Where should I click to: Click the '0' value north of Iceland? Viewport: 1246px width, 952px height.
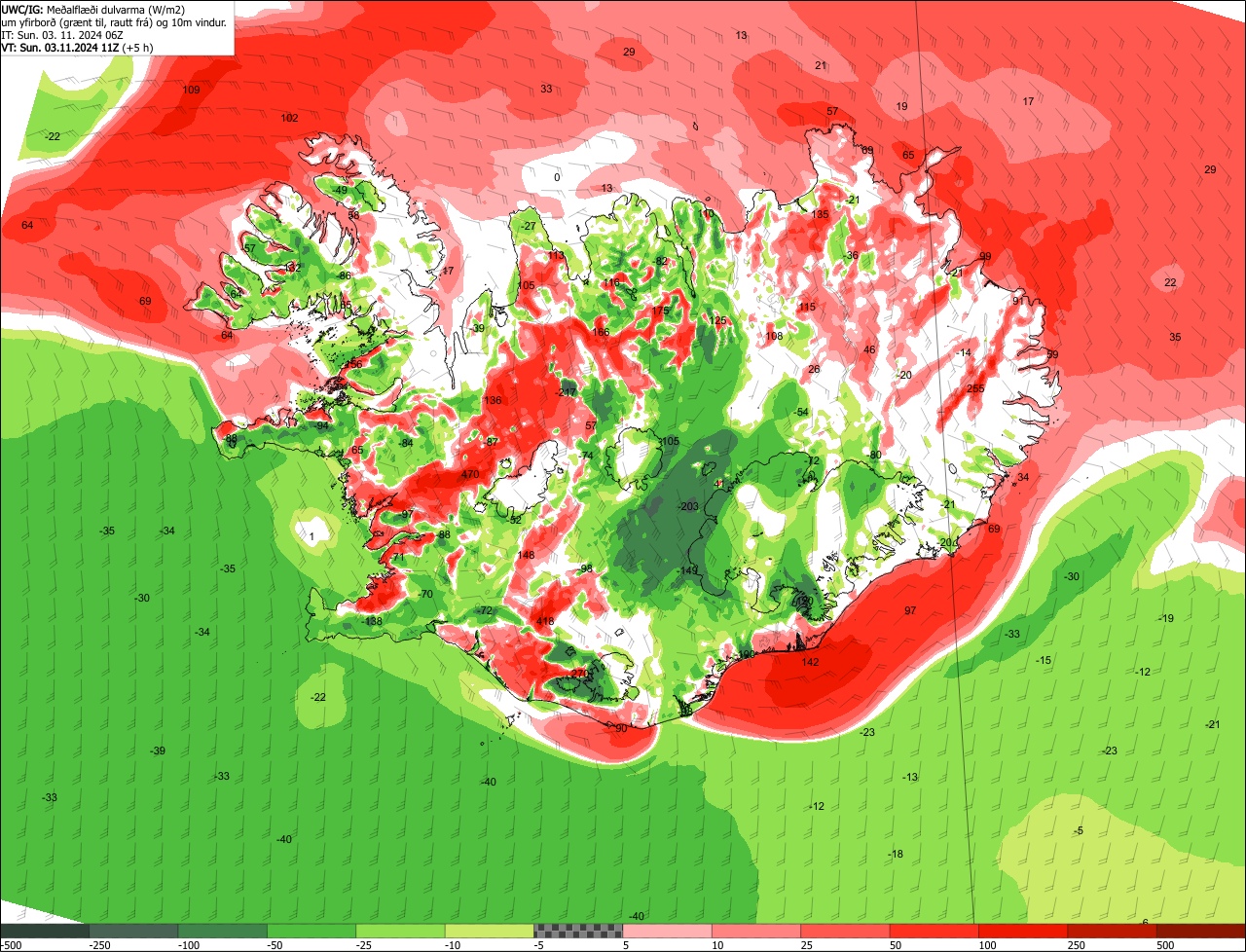pos(557,177)
